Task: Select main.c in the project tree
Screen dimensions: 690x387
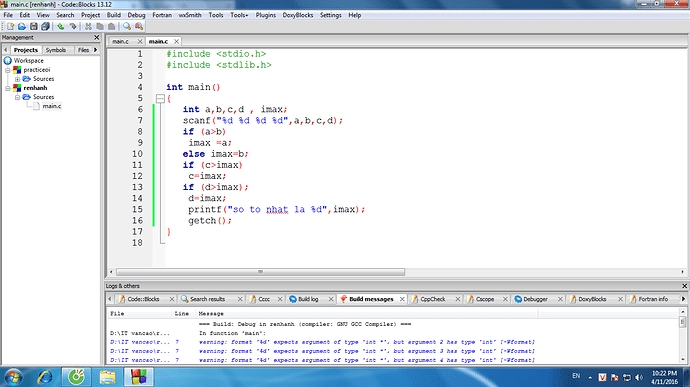Action: click(x=52, y=106)
